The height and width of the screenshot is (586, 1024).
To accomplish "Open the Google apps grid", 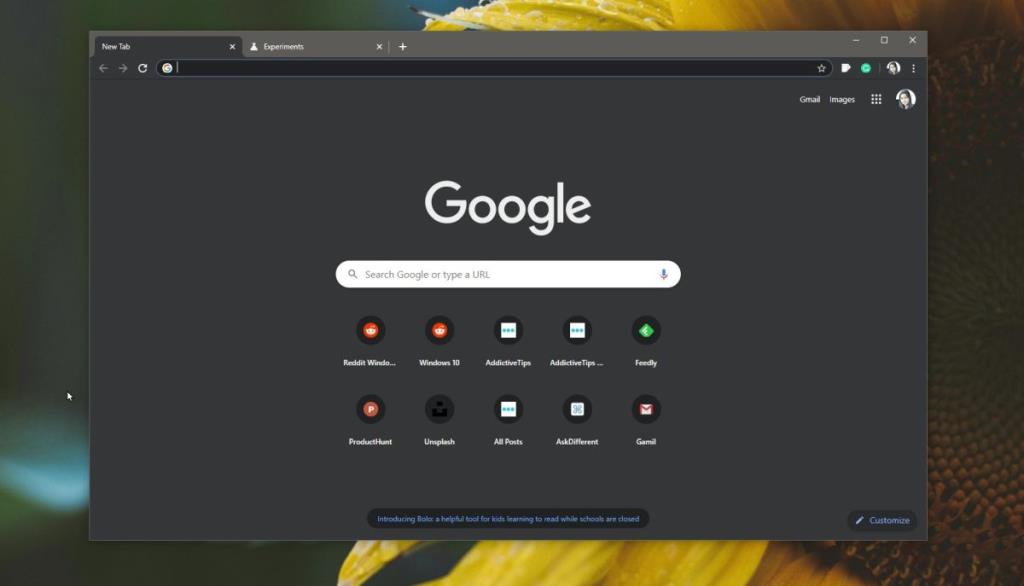I will point(877,99).
